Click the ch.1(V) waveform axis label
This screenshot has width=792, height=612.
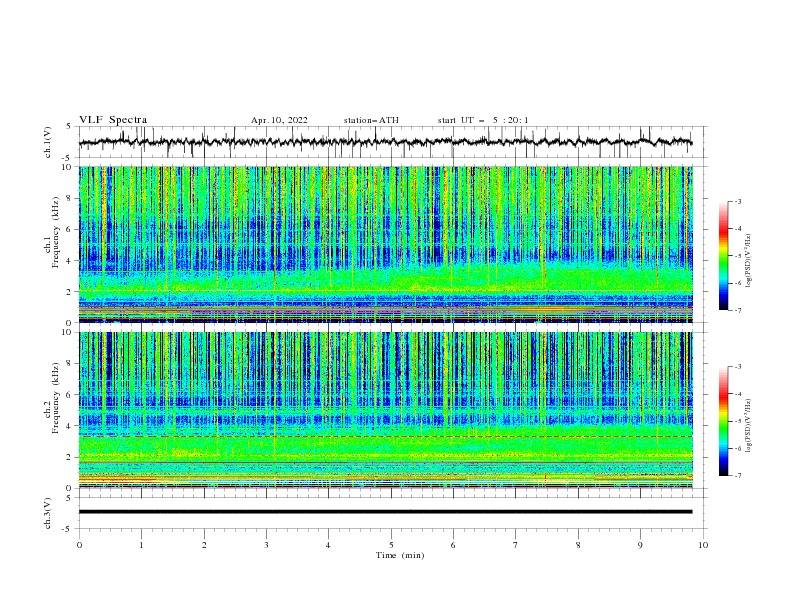coord(48,142)
